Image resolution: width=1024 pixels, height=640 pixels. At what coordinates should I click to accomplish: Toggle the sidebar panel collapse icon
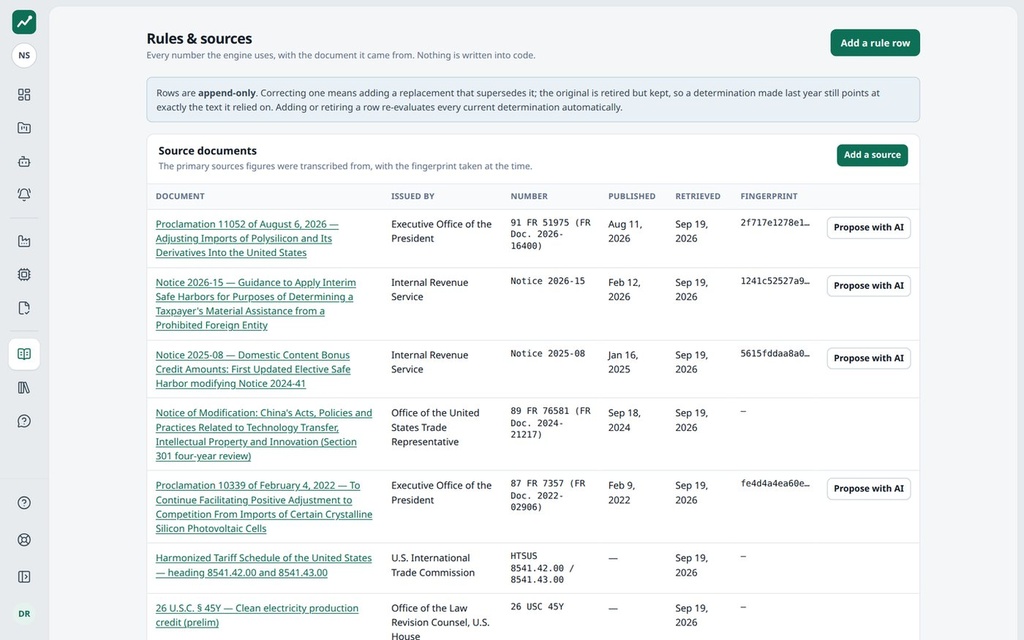[24, 577]
